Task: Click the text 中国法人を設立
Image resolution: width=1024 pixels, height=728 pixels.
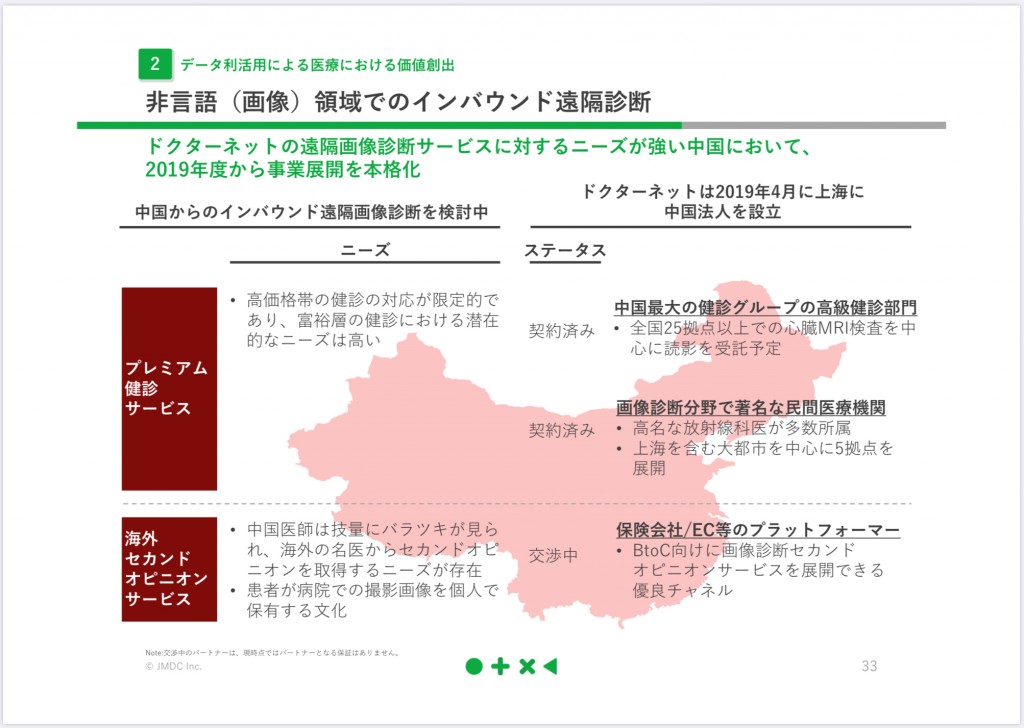Action: coord(722,212)
